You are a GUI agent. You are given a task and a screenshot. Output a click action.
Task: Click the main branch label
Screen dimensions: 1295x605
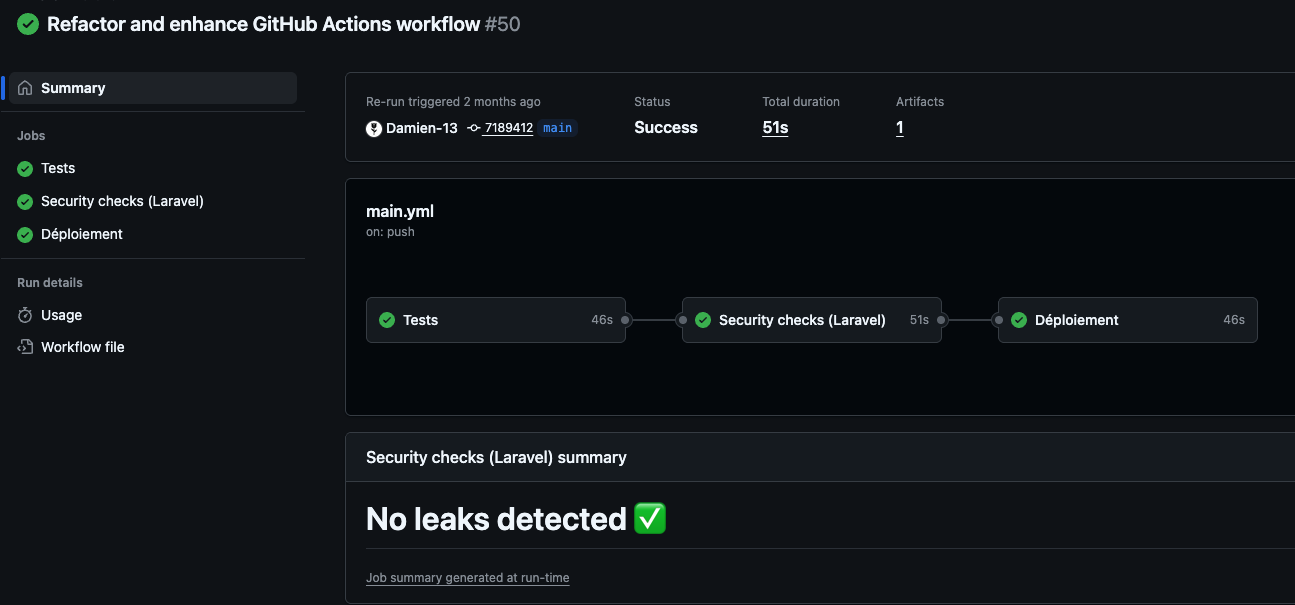pyautogui.click(x=558, y=128)
